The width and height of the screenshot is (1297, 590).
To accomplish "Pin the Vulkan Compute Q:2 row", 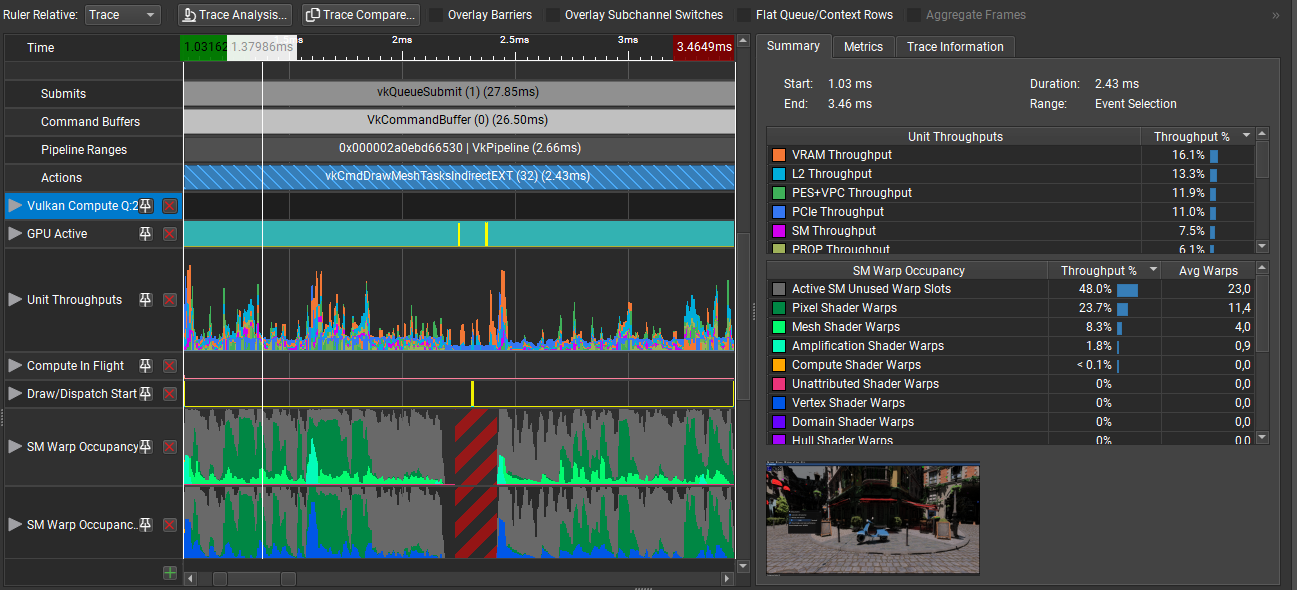I will pos(146,206).
